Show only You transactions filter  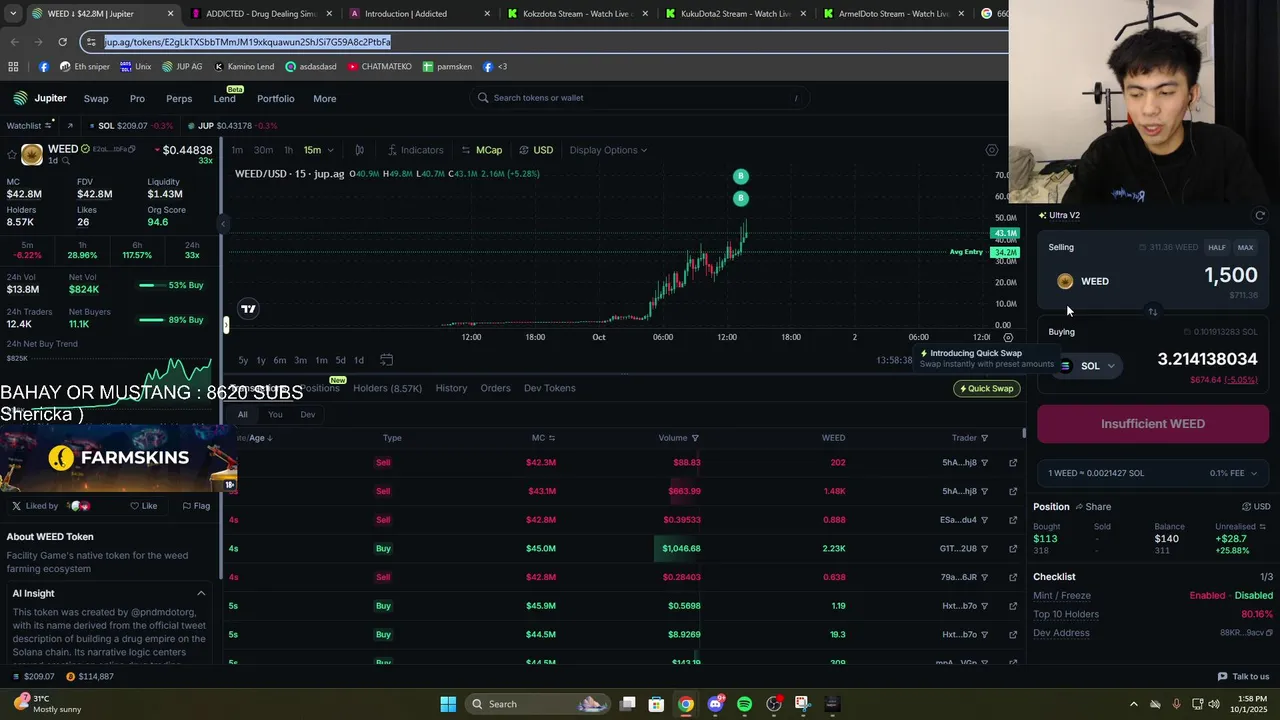pyautogui.click(x=275, y=415)
